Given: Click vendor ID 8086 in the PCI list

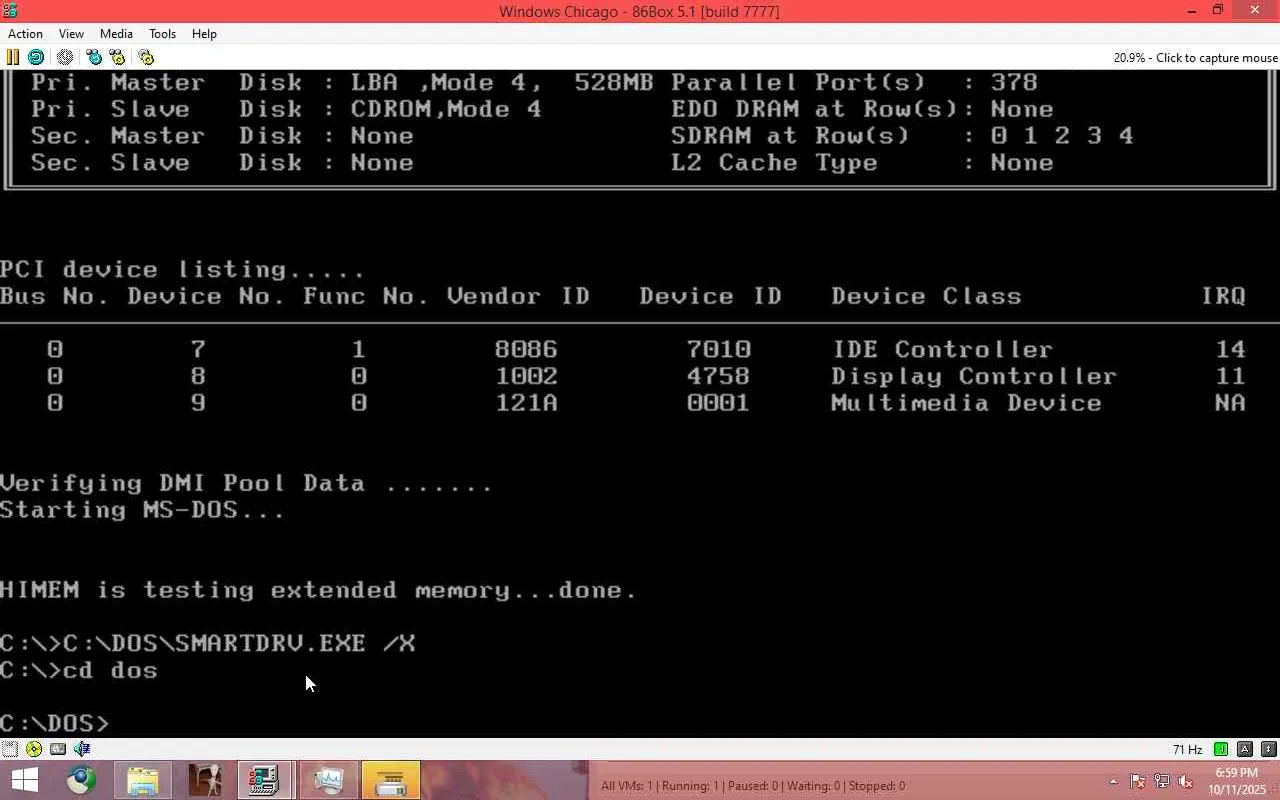Looking at the screenshot, I should tap(526, 350).
